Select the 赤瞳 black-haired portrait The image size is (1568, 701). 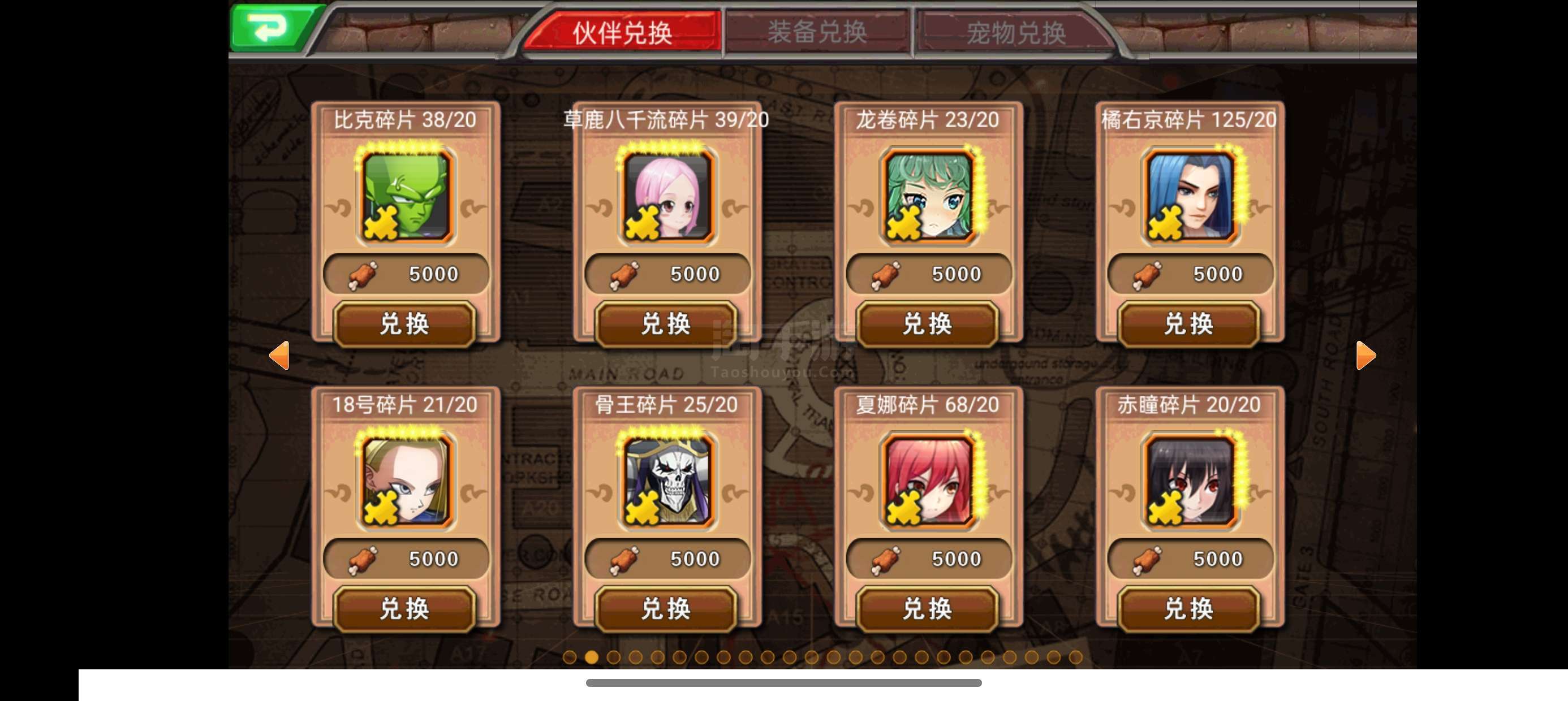[x=1190, y=481]
